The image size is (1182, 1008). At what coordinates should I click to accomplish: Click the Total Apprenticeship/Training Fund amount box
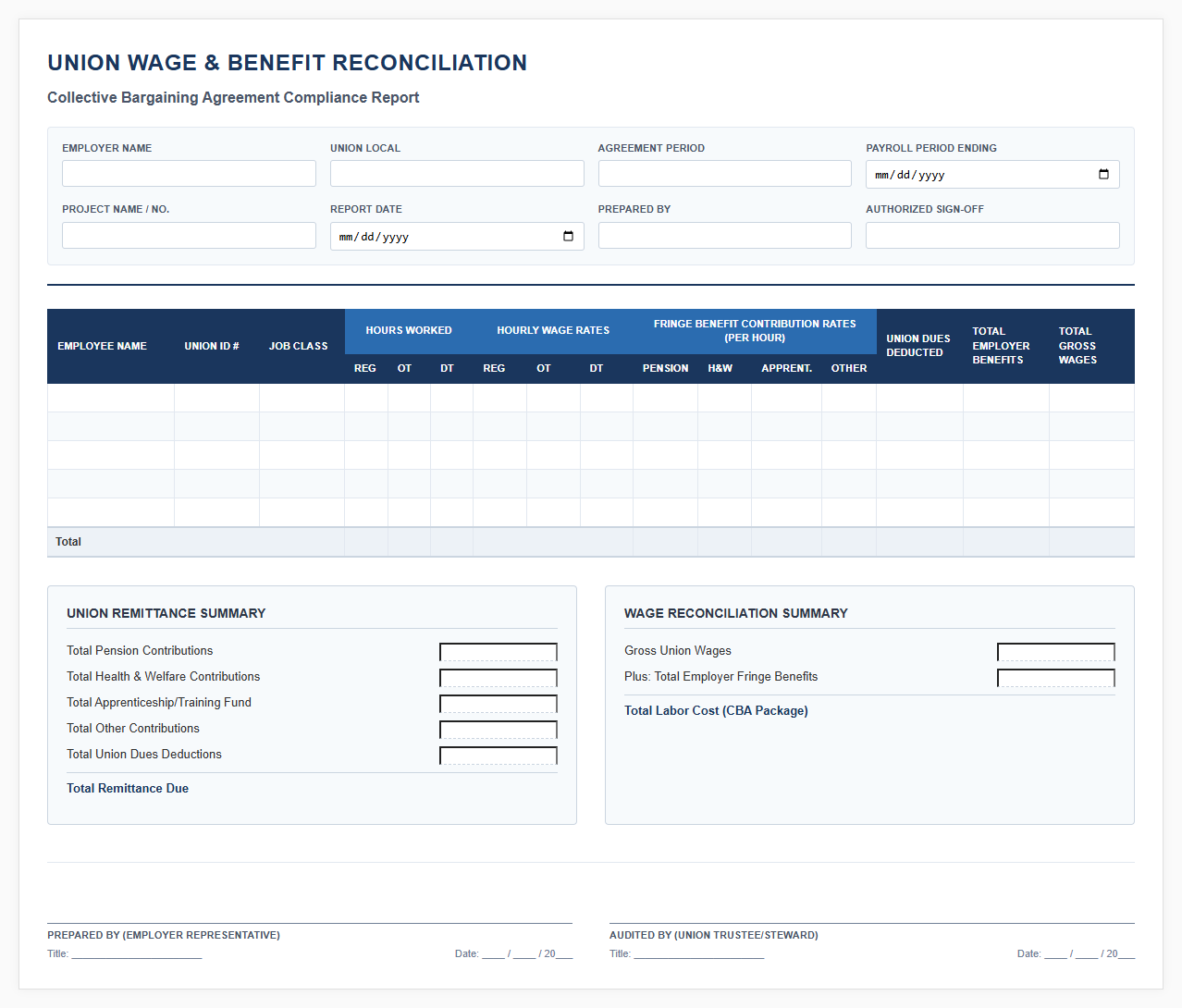499,704
